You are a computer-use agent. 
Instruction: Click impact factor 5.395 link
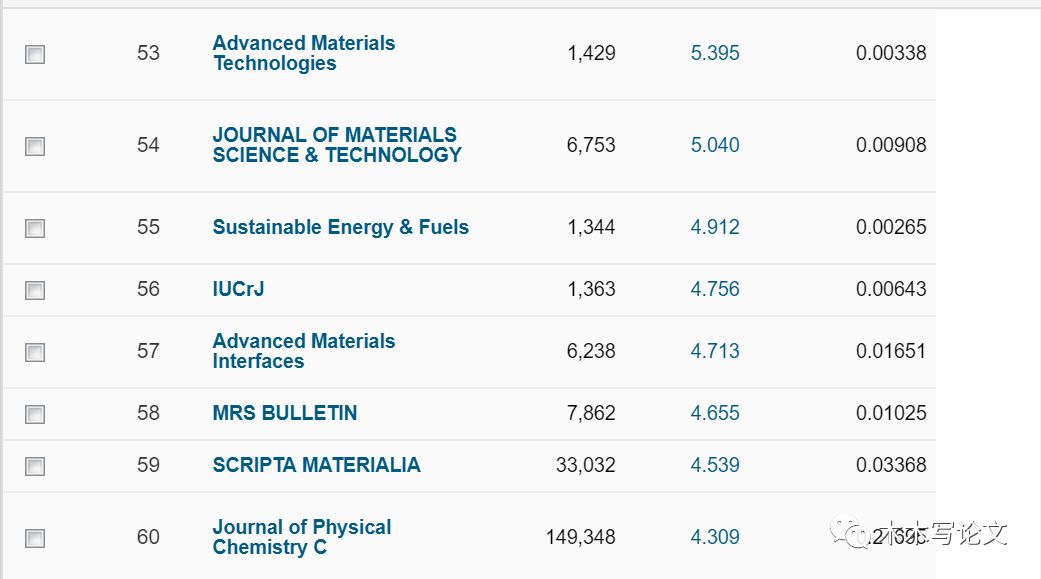click(715, 53)
